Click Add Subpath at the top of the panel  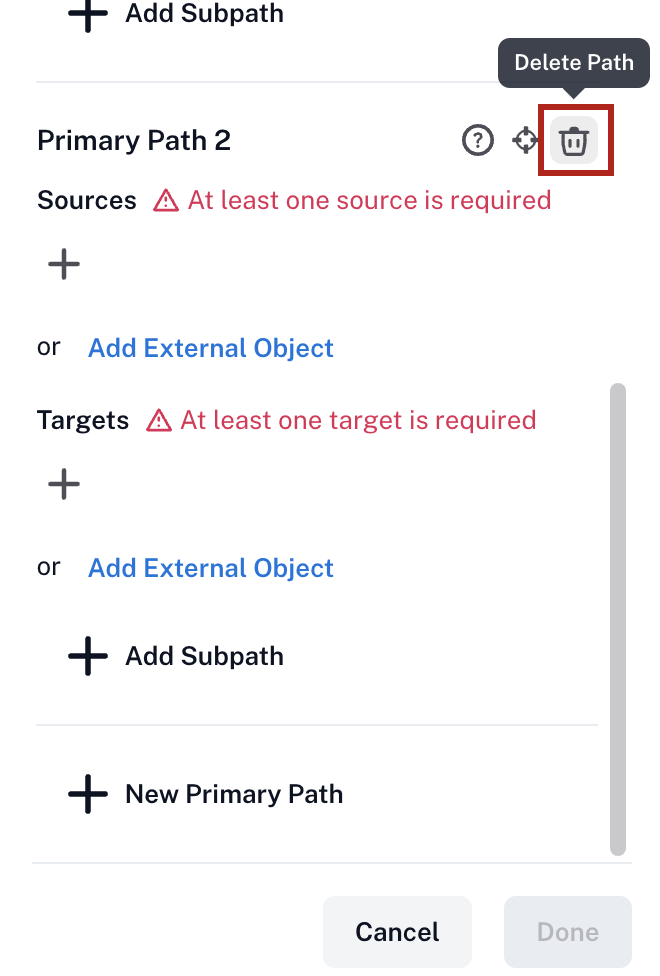coord(176,14)
